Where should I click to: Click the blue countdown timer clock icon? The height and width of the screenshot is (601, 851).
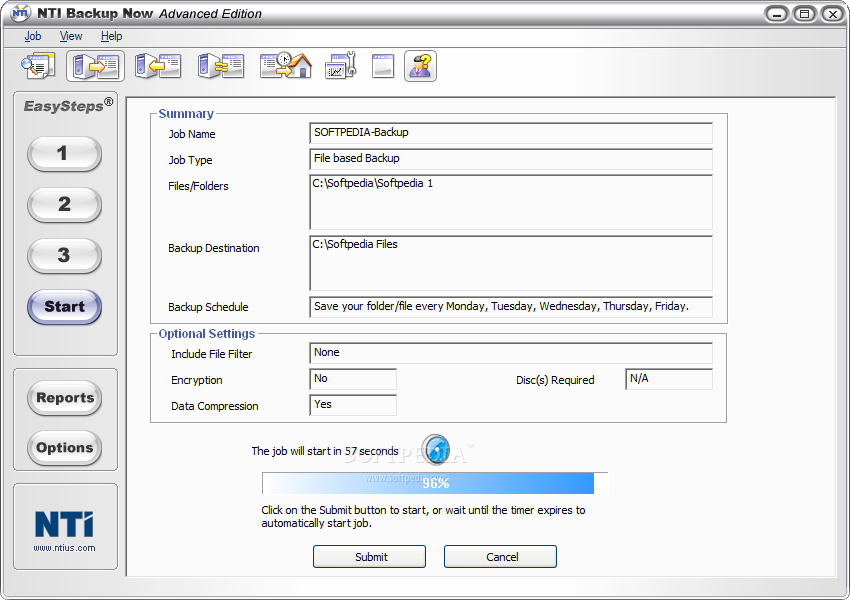[x=436, y=450]
